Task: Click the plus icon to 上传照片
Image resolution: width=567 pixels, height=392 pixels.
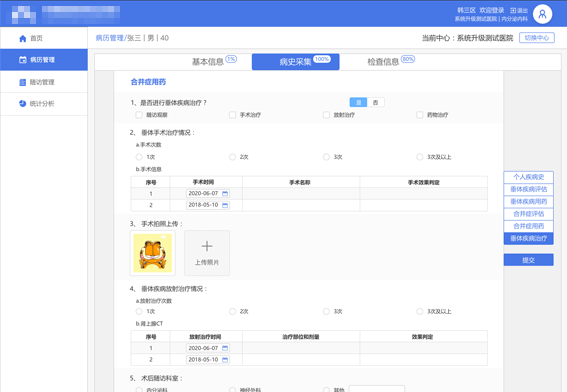Action: pos(207,246)
